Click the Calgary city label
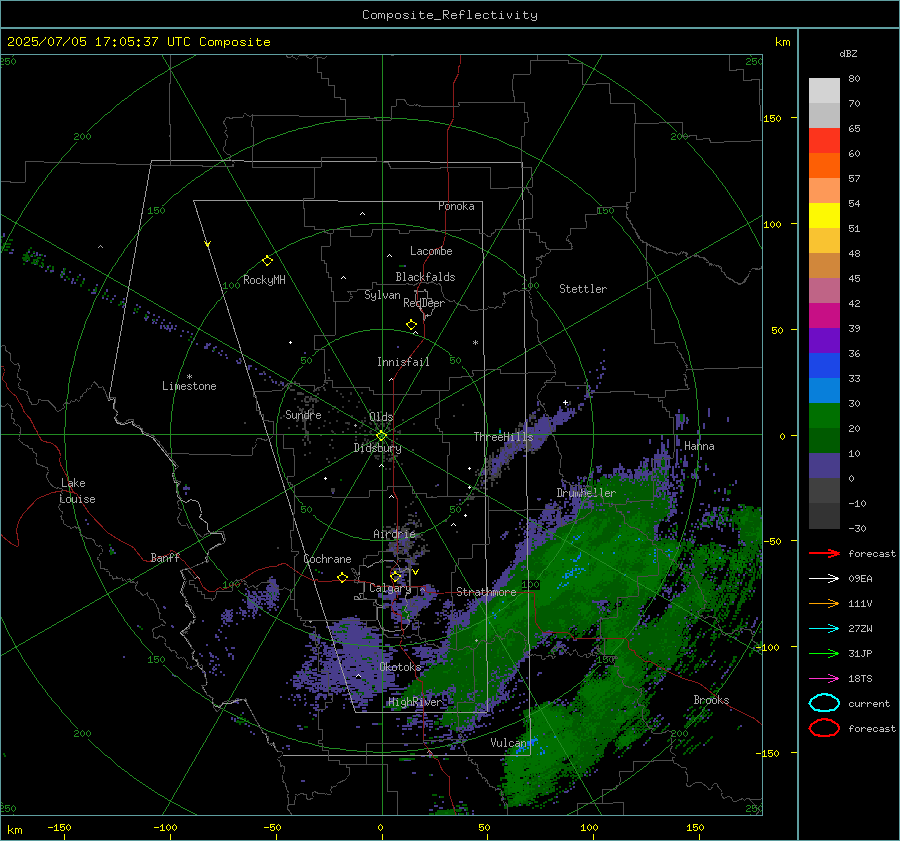 [390, 588]
